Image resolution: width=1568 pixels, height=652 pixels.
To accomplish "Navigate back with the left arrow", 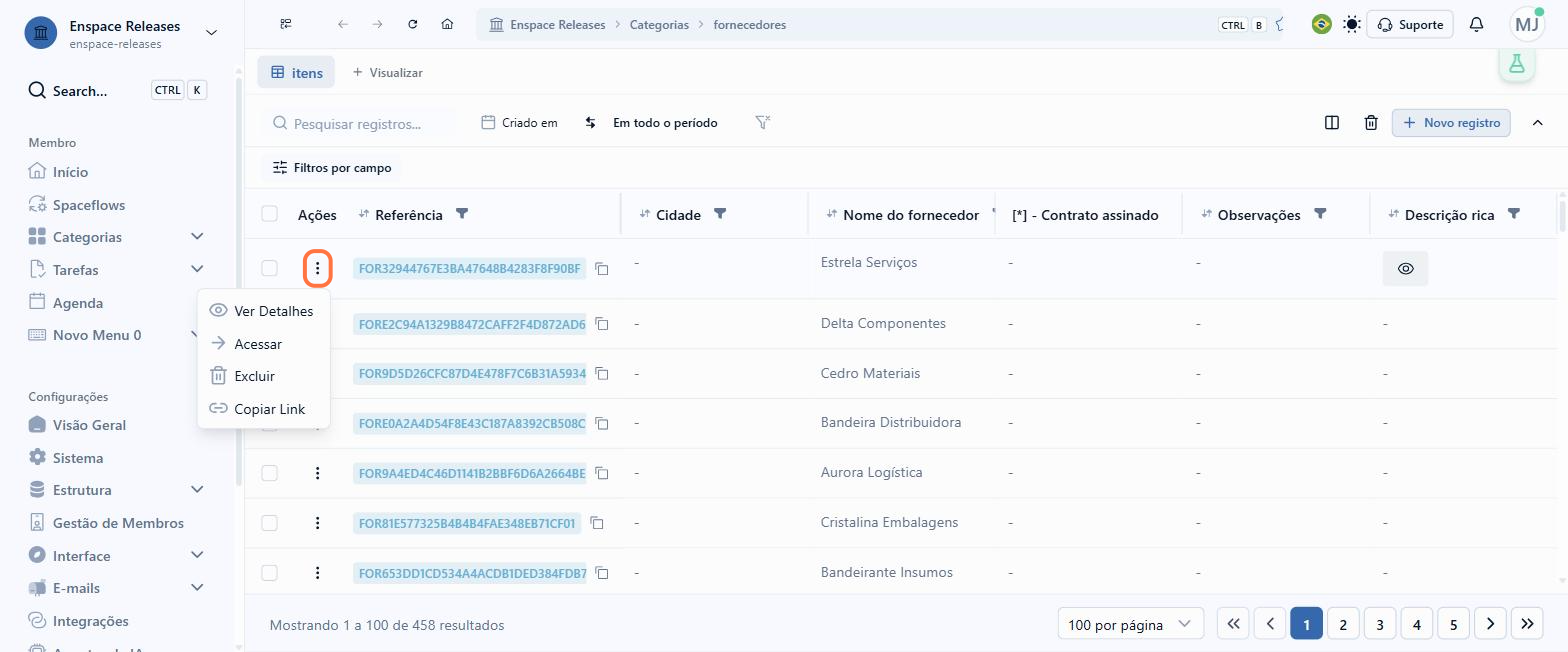I will pyautogui.click(x=343, y=24).
